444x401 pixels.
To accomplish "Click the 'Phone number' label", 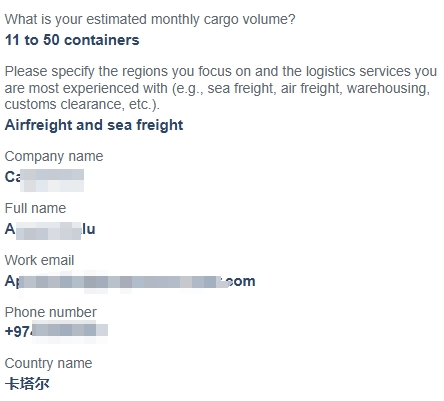I will point(51,312).
